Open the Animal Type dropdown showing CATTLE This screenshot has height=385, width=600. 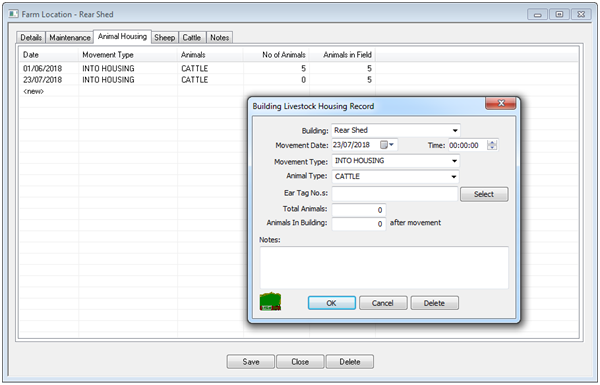[453, 176]
